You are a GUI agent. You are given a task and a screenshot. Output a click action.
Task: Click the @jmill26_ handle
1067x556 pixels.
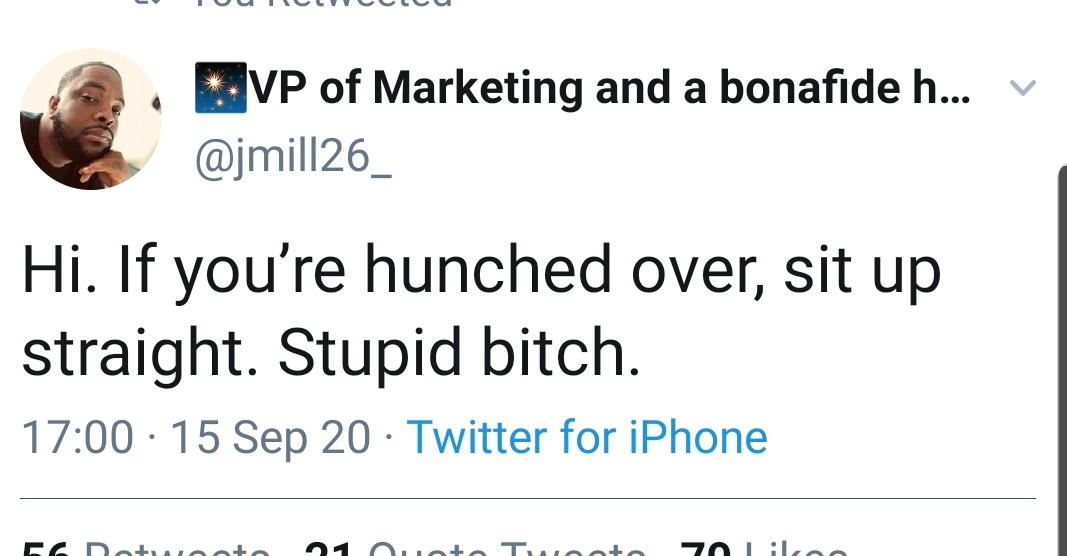coord(292,157)
